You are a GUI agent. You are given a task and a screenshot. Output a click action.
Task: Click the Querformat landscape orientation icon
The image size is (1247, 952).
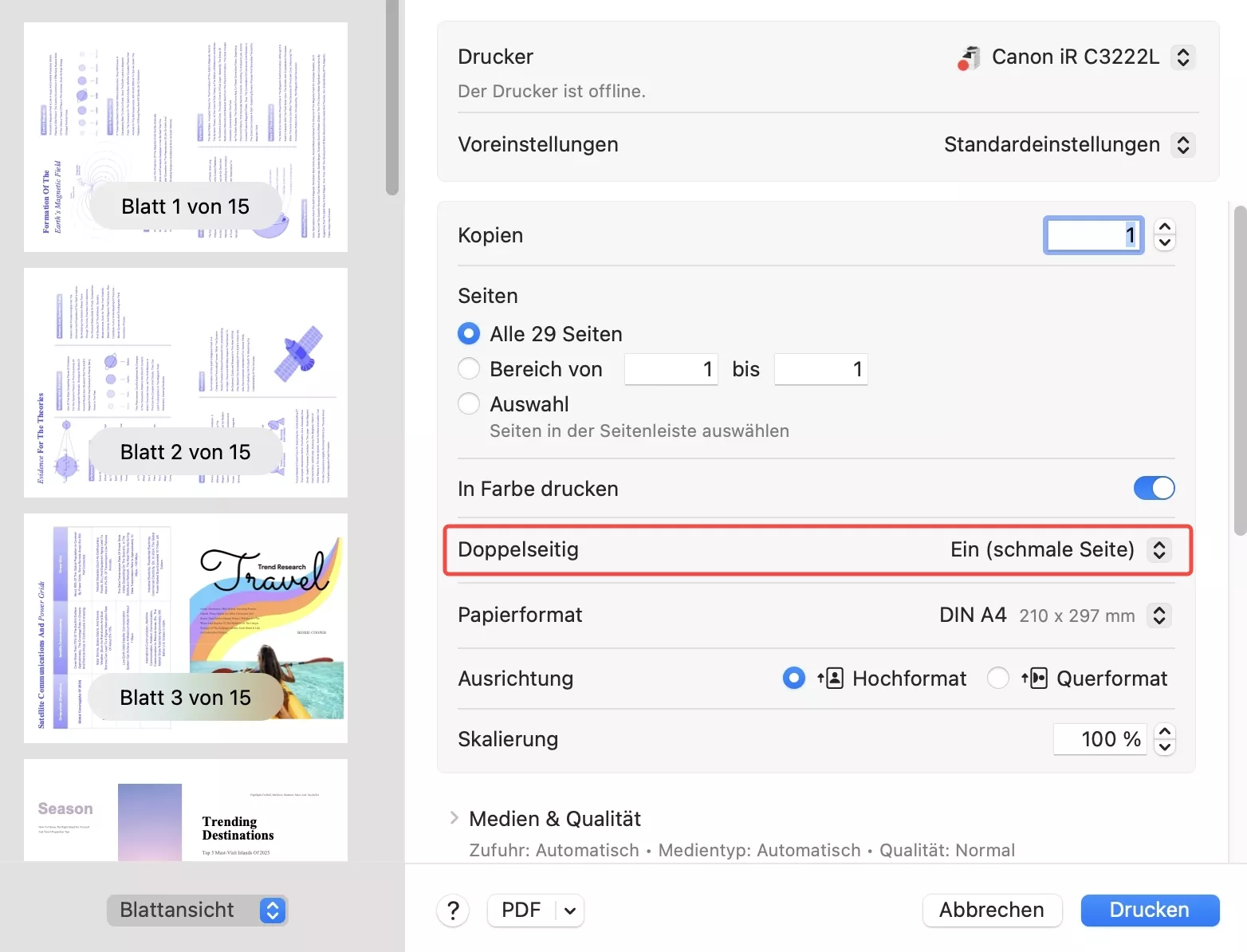pos(1034,679)
